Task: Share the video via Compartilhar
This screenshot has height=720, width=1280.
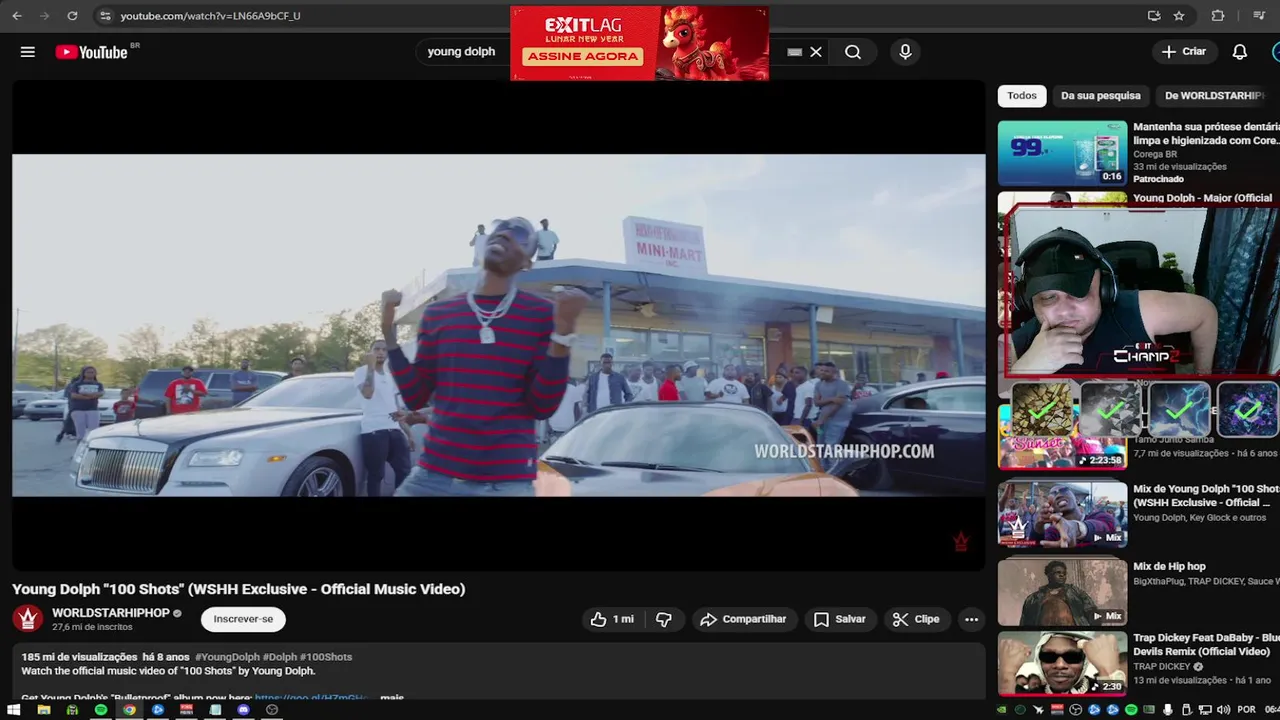Action: (743, 619)
